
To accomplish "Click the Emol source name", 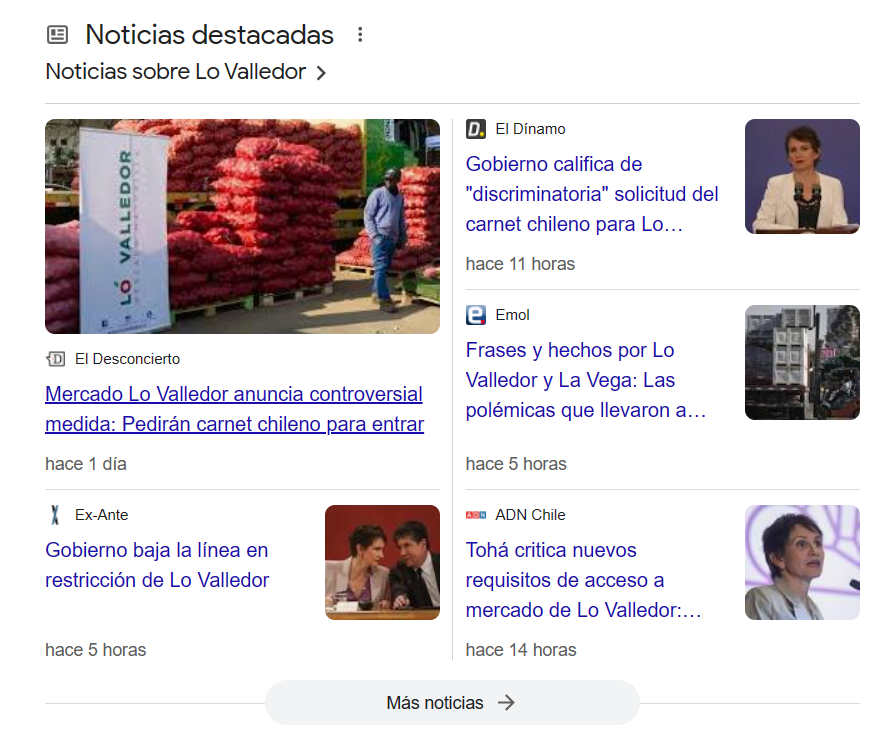I will pos(512,315).
